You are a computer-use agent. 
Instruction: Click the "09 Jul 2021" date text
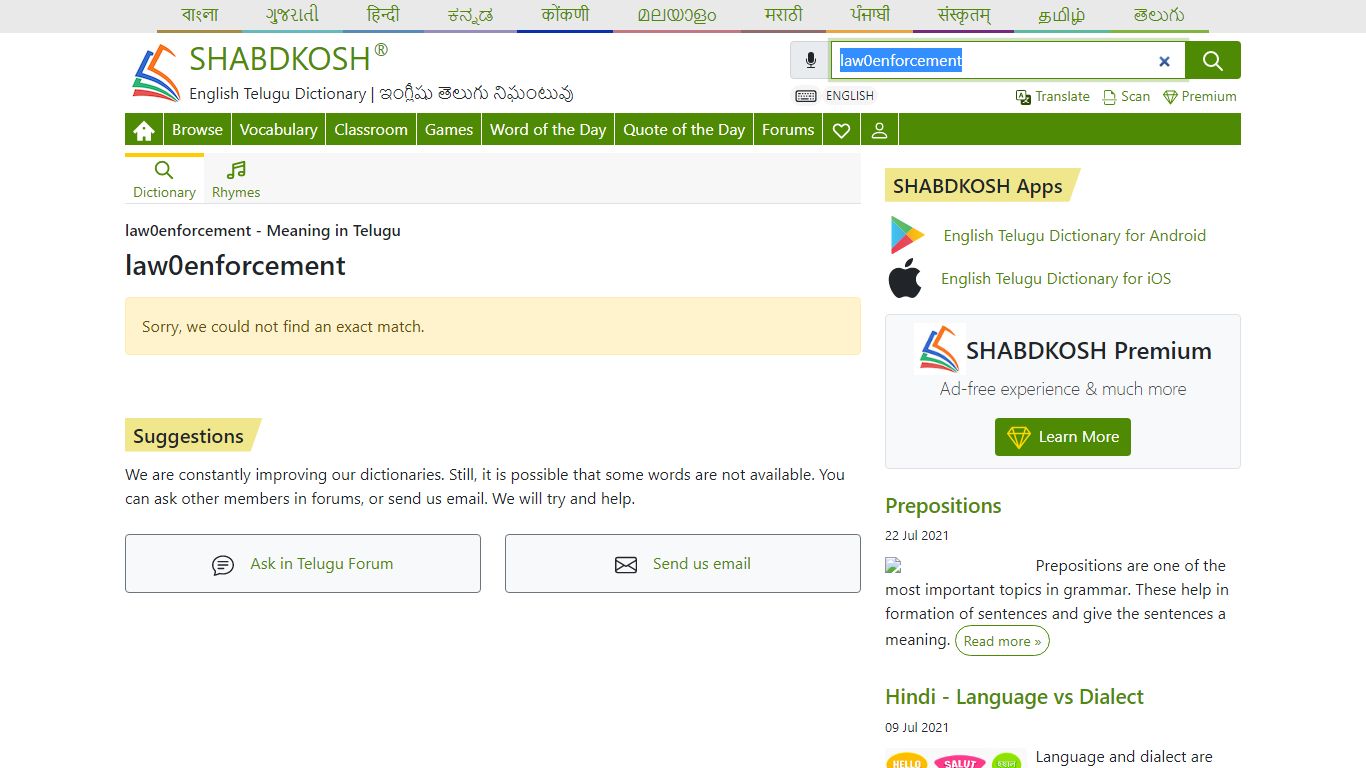pos(917,728)
